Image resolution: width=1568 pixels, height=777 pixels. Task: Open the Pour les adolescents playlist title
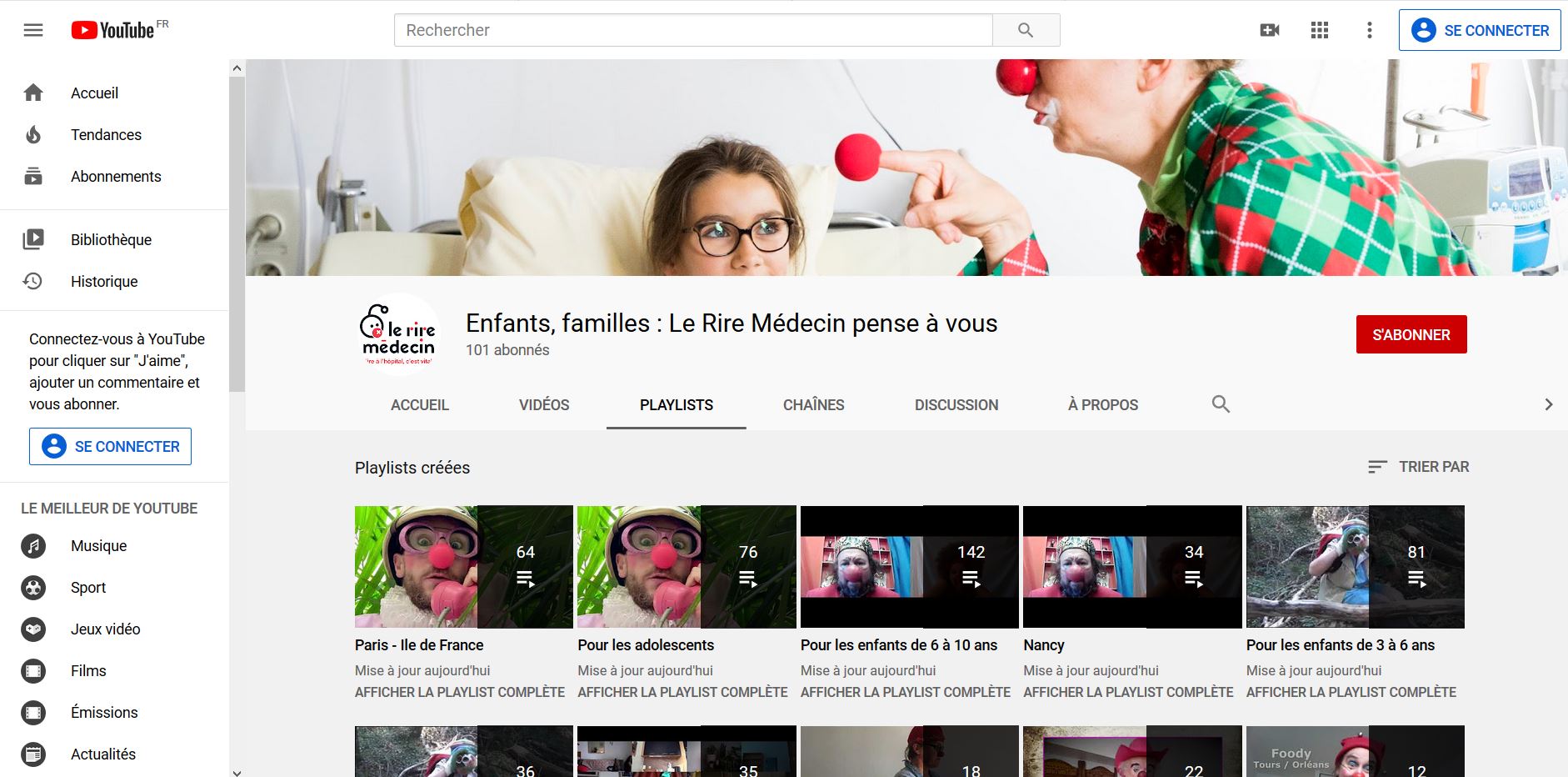646,645
